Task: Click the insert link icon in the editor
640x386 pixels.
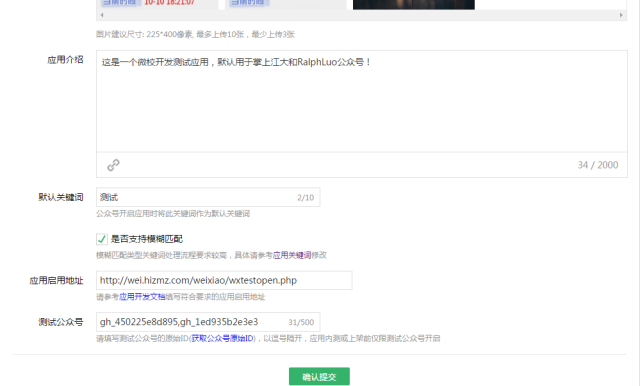Action: [113, 165]
